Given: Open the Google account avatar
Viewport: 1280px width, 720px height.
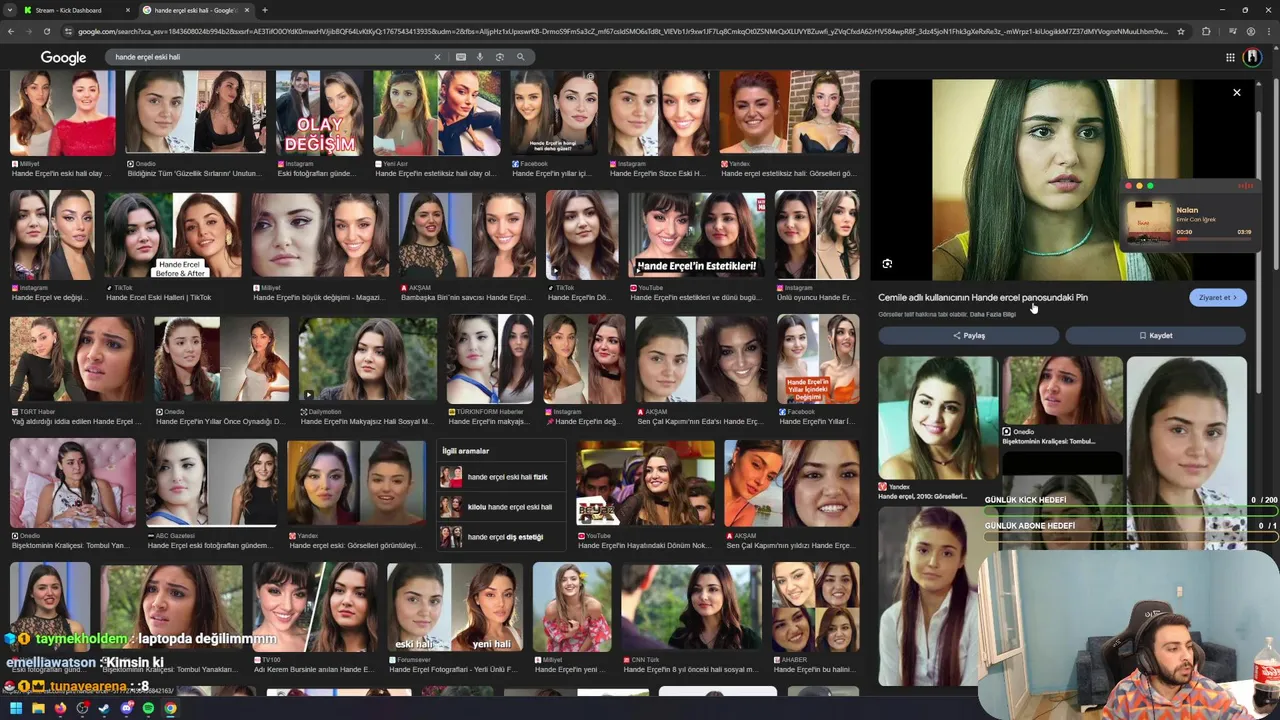Looking at the screenshot, I should [x=1252, y=57].
